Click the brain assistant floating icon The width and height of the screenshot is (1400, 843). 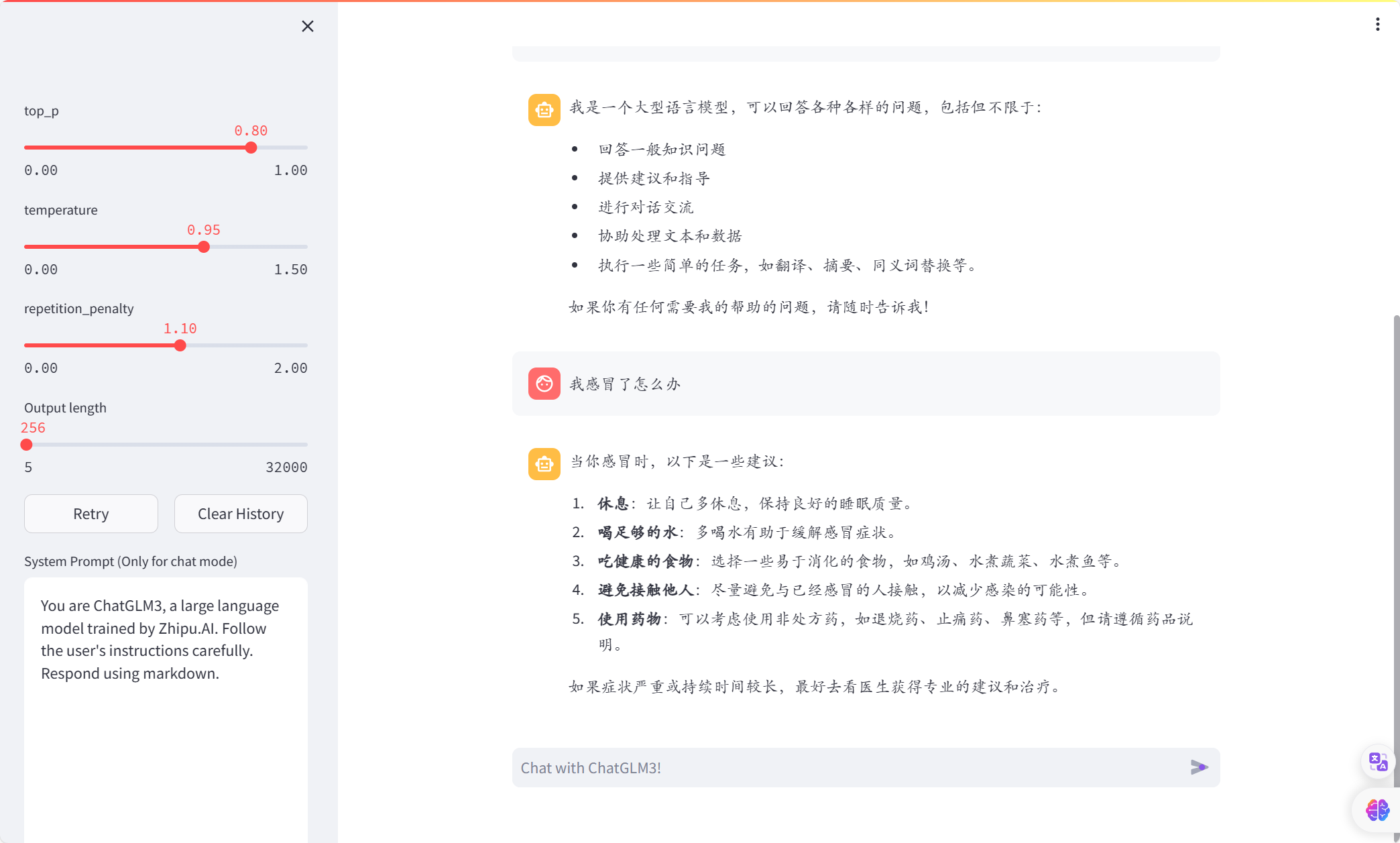[x=1377, y=810]
